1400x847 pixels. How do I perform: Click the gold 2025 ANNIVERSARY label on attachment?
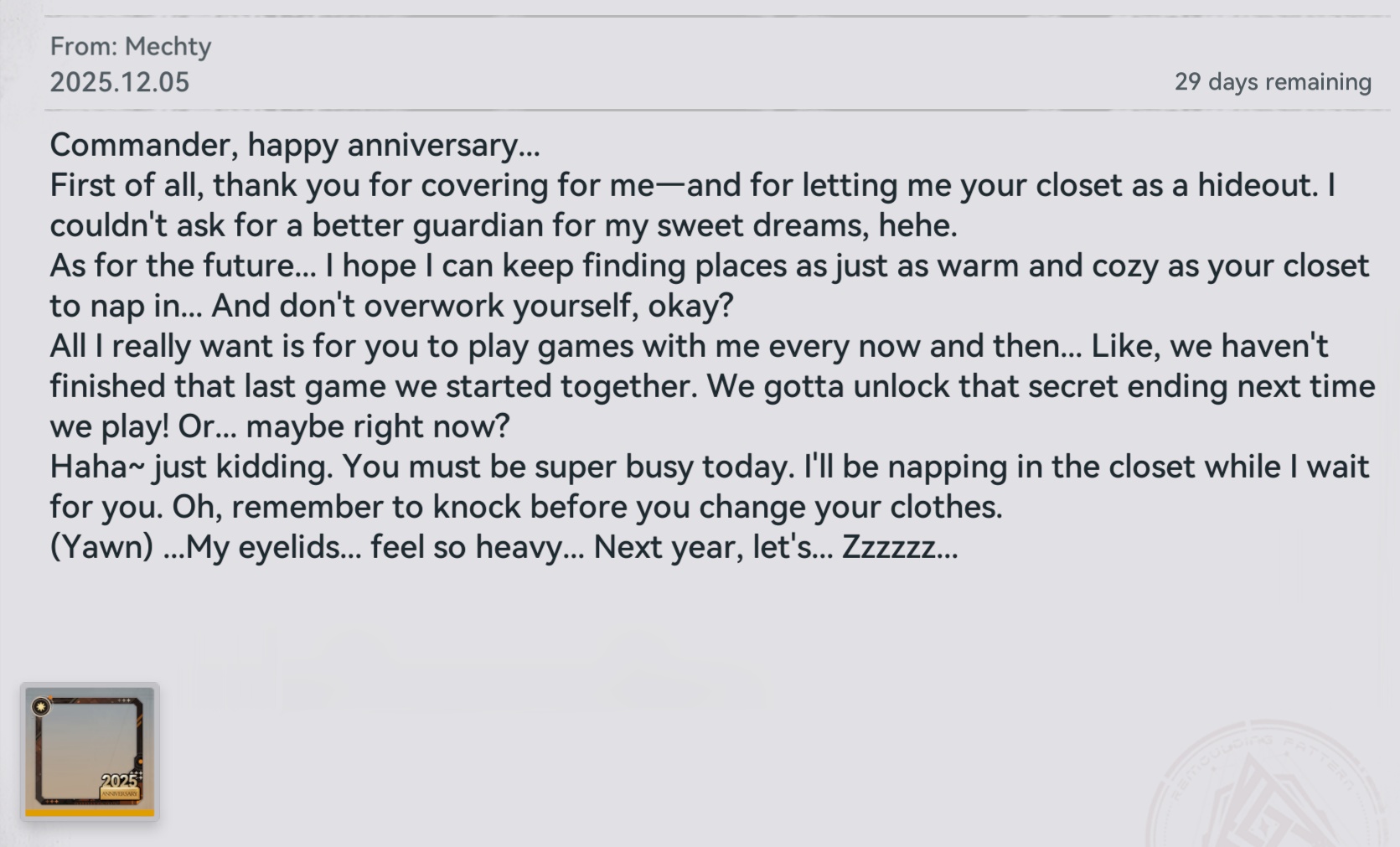click(x=120, y=786)
